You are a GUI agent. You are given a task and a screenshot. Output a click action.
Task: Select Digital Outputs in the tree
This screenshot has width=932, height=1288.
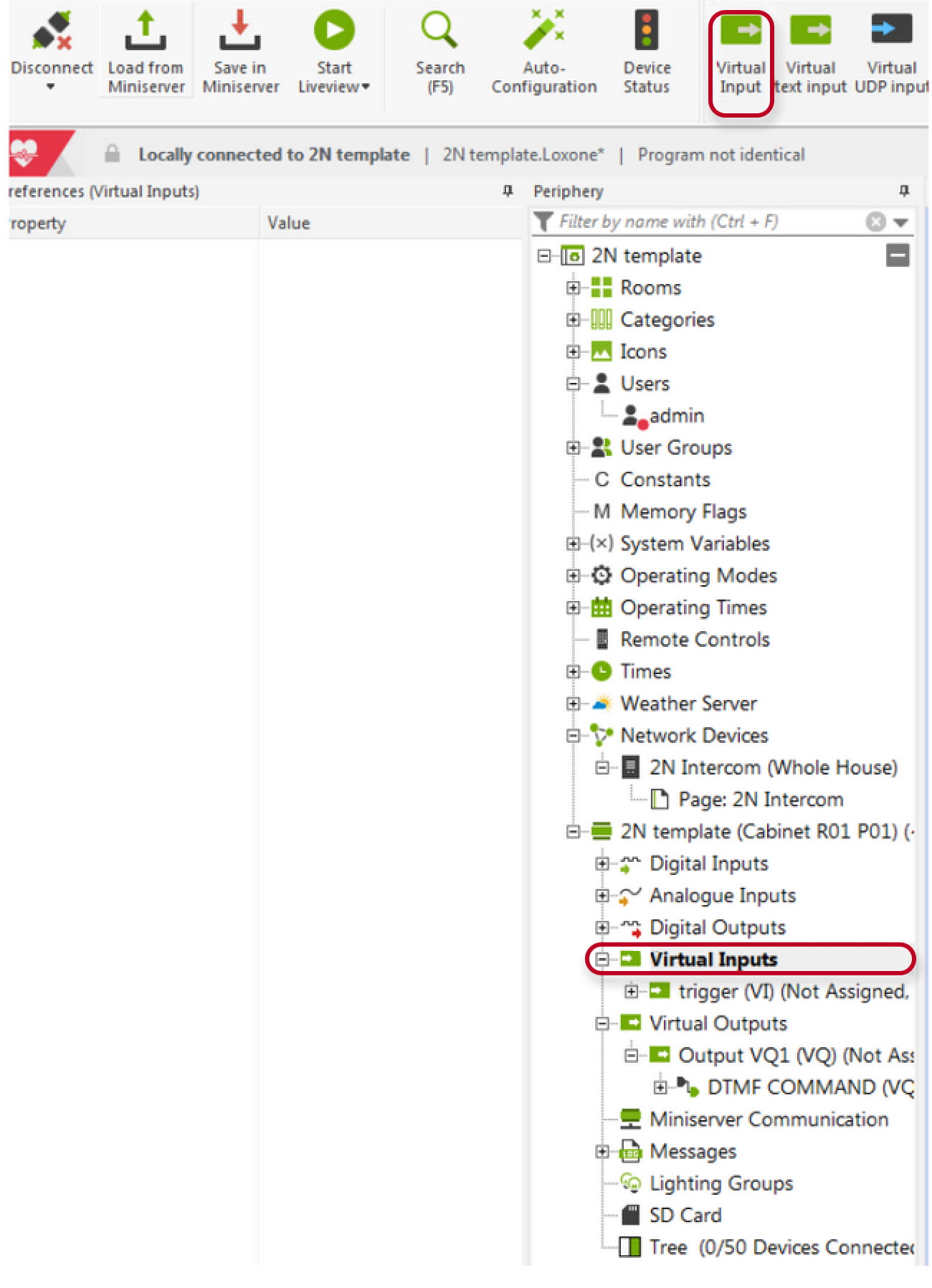pyautogui.click(x=717, y=927)
